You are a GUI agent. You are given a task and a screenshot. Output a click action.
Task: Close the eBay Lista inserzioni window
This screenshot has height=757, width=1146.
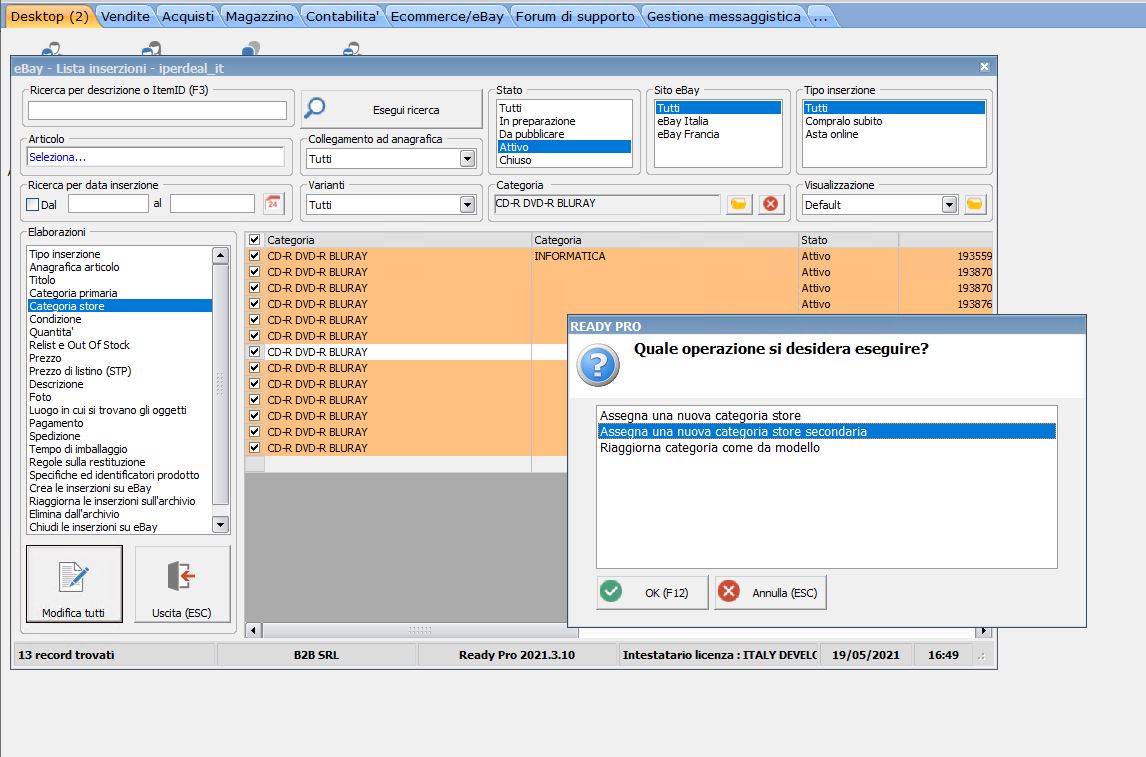click(984, 67)
